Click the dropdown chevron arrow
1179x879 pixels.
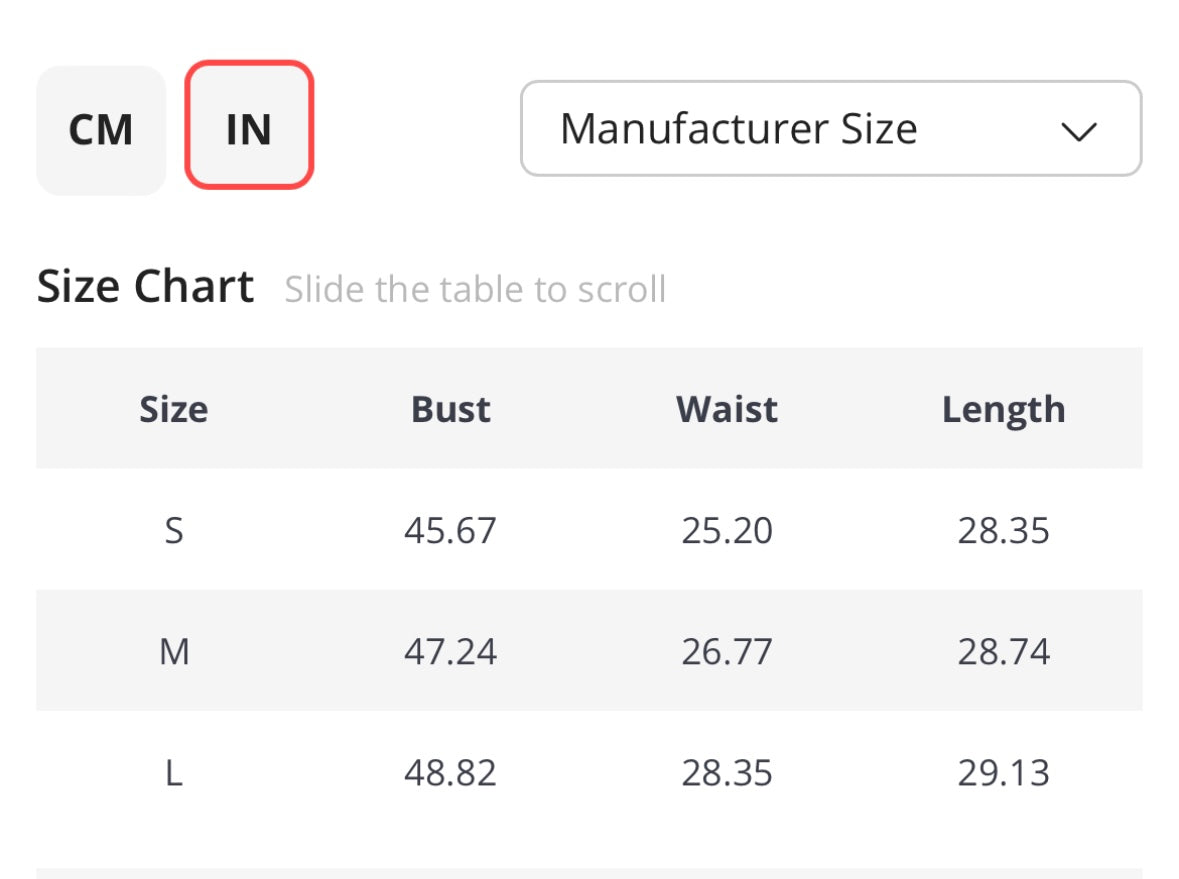click(1078, 131)
